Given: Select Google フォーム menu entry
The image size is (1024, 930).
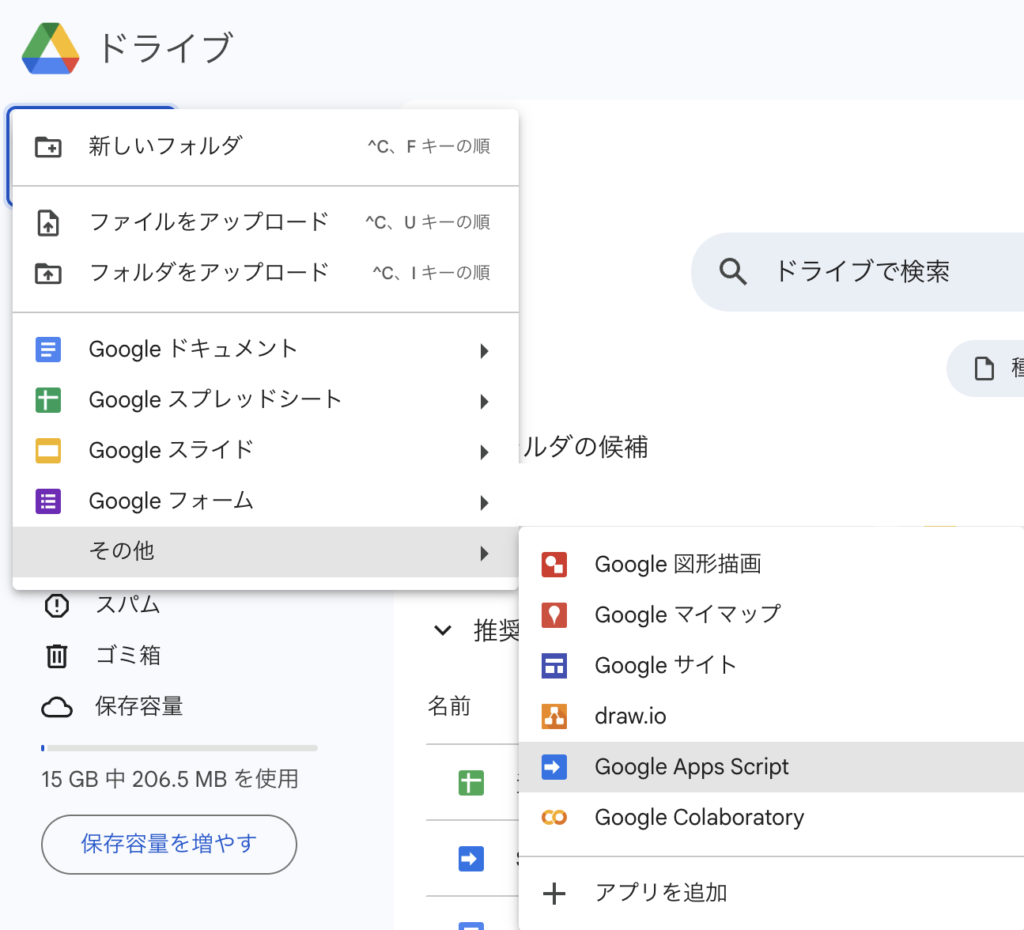Looking at the screenshot, I should click(265, 502).
